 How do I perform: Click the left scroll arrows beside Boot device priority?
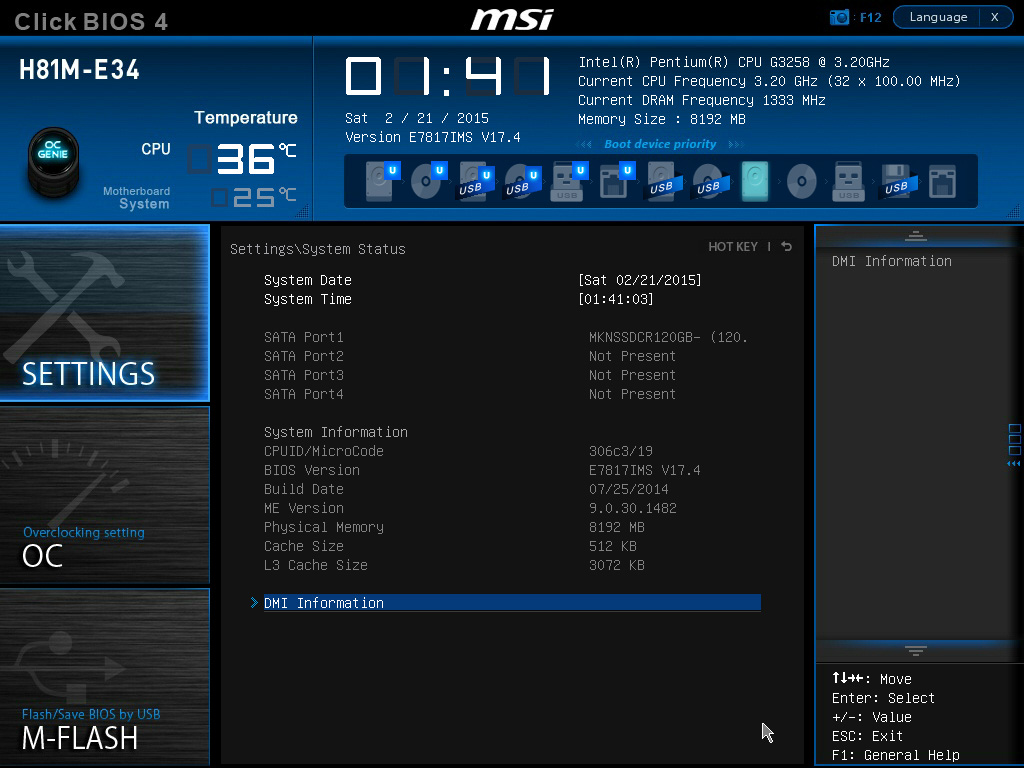pyautogui.click(x=584, y=144)
